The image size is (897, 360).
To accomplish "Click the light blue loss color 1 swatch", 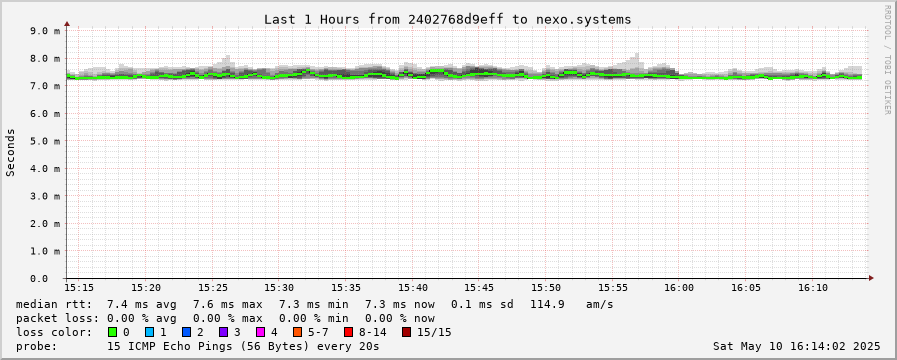I will pyautogui.click(x=149, y=332).
